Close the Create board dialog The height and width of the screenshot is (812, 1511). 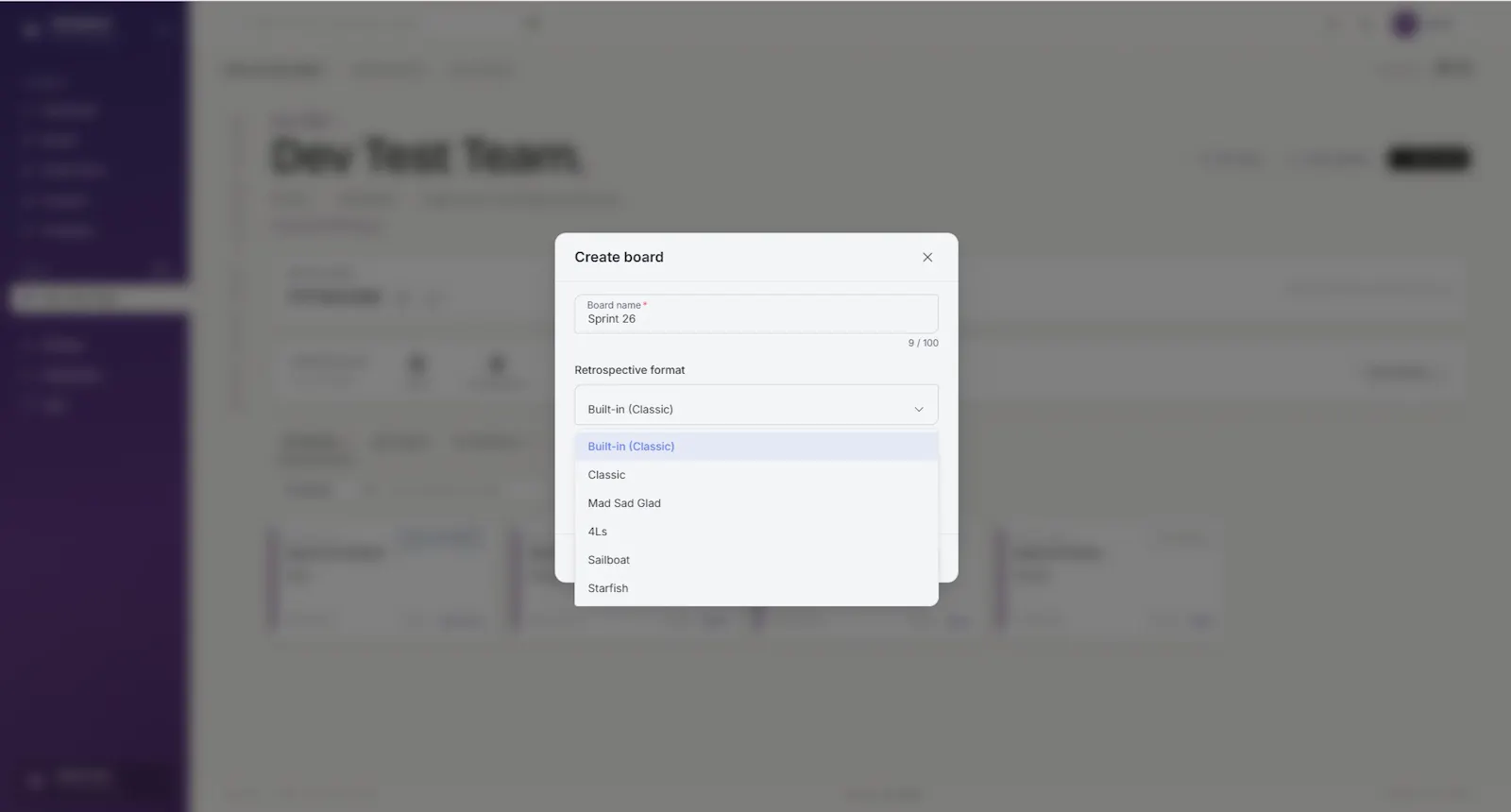[x=927, y=257]
